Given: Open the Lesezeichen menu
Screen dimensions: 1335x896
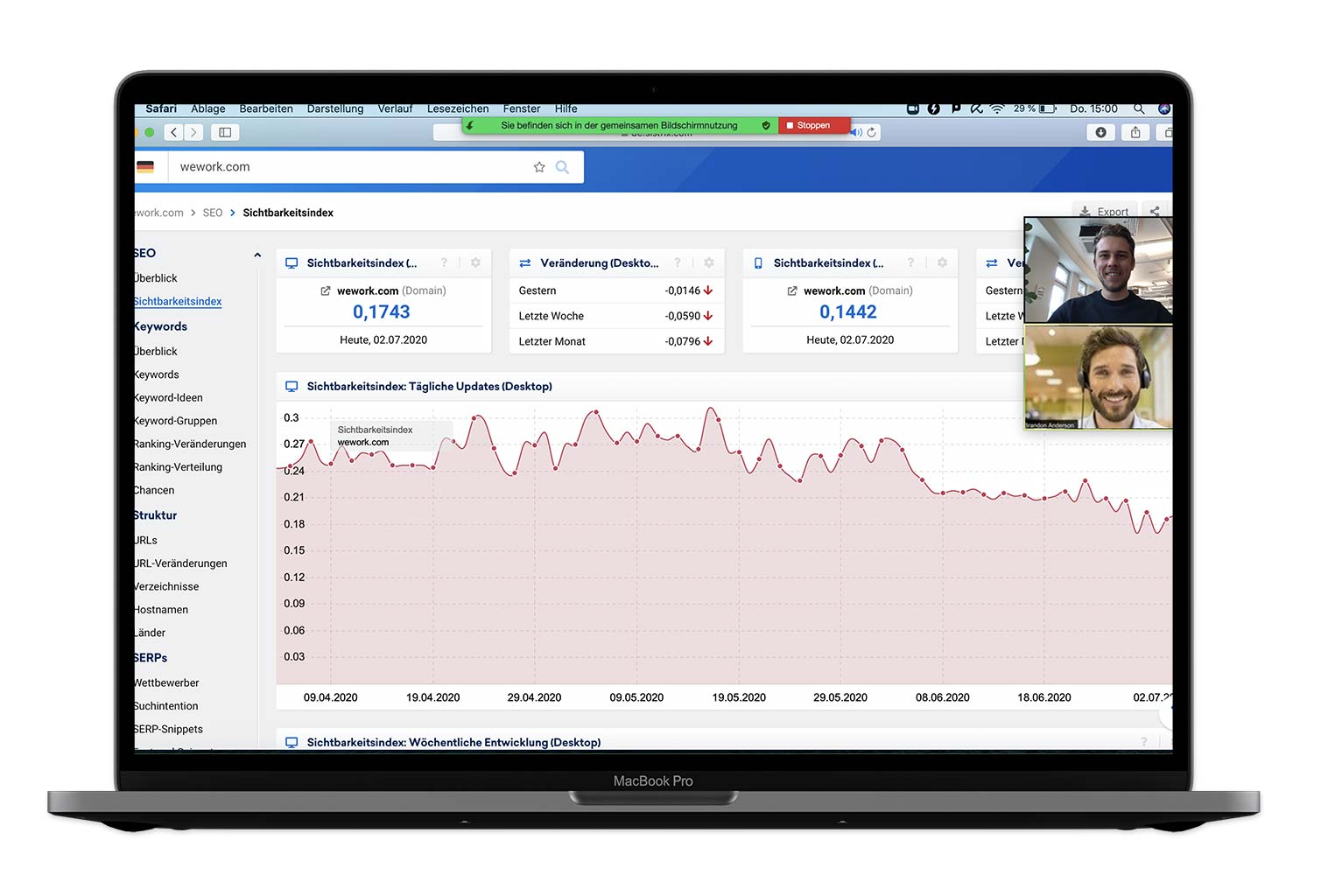Looking at the screenshot, I should (x=458, y=108).
